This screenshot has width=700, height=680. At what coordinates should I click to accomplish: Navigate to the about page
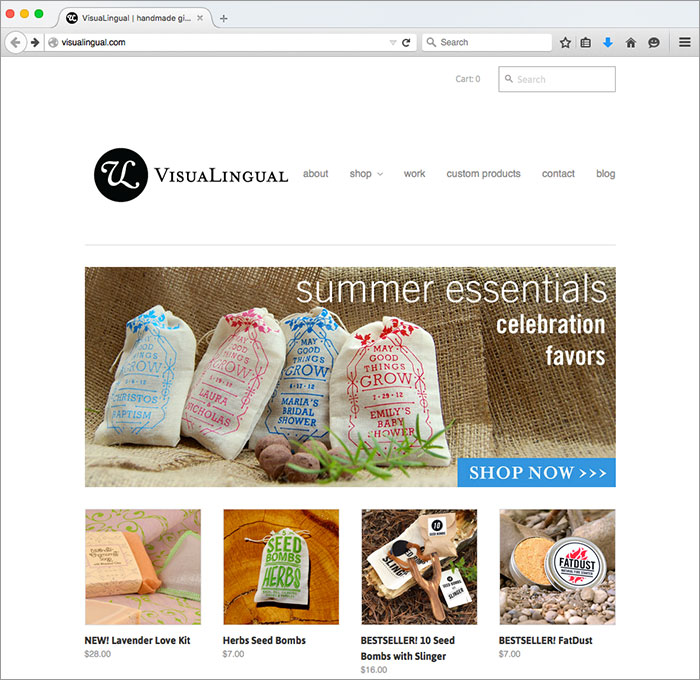click(316, 173)
